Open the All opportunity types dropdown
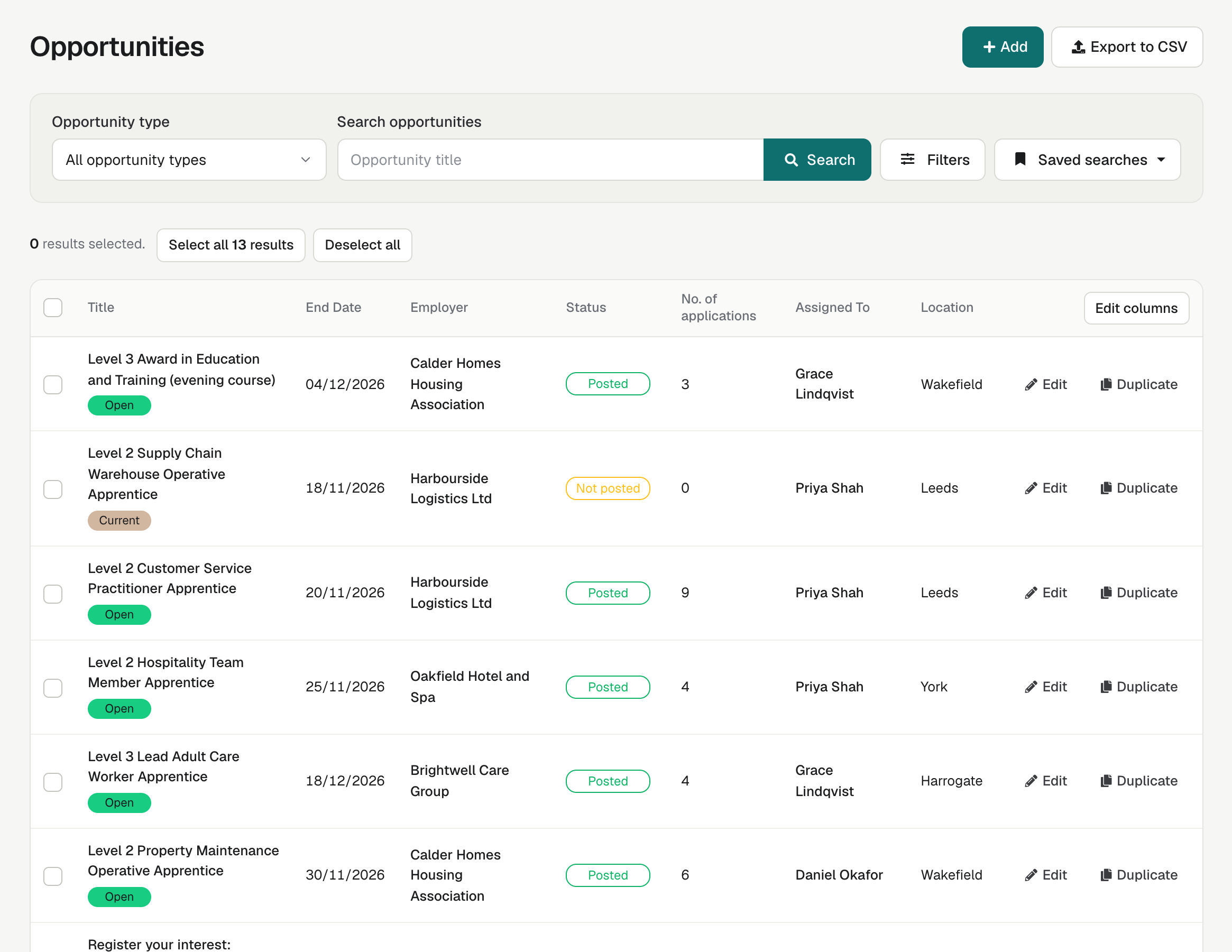This screenshot has height=952, width=1232. (189, 160)
